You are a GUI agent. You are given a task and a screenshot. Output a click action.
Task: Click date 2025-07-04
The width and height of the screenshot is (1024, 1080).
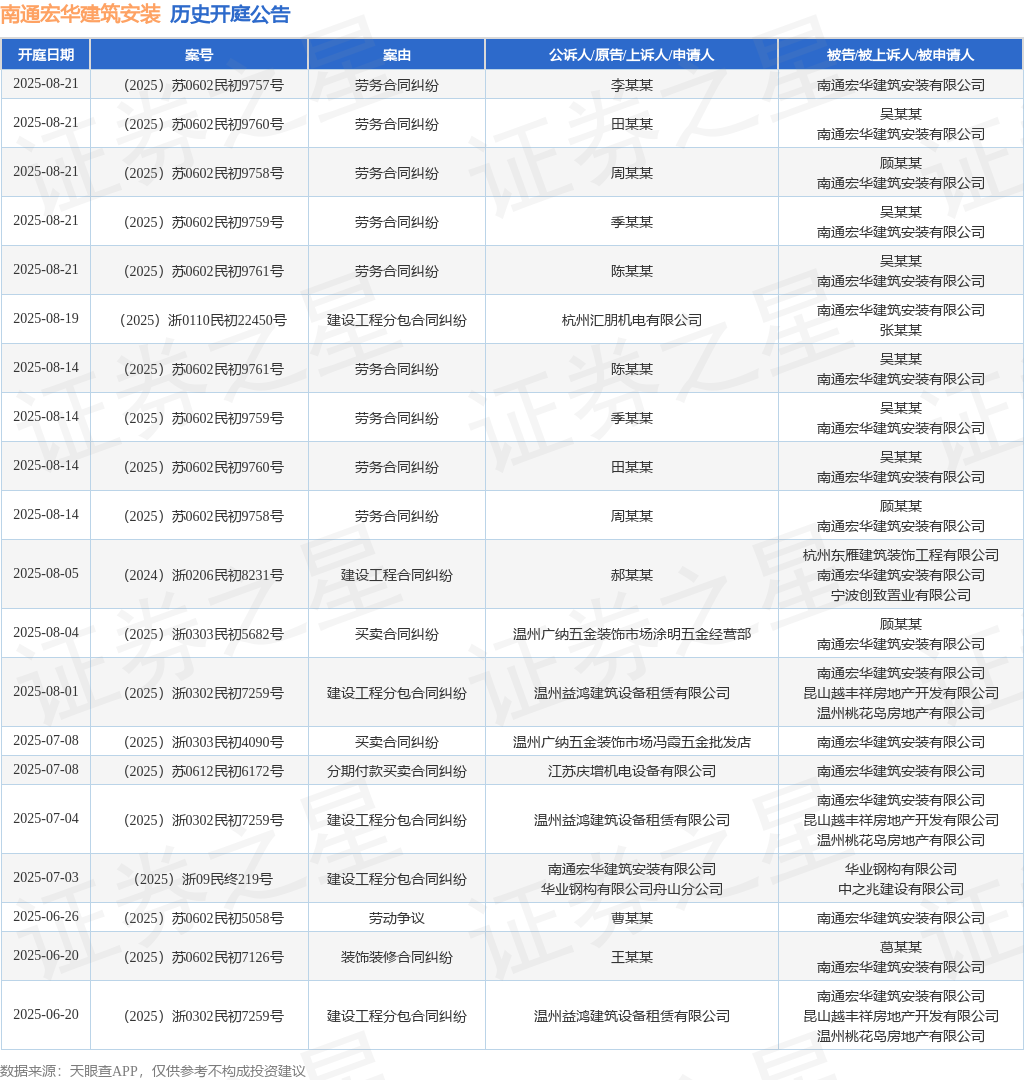click(x=45, y=818)
